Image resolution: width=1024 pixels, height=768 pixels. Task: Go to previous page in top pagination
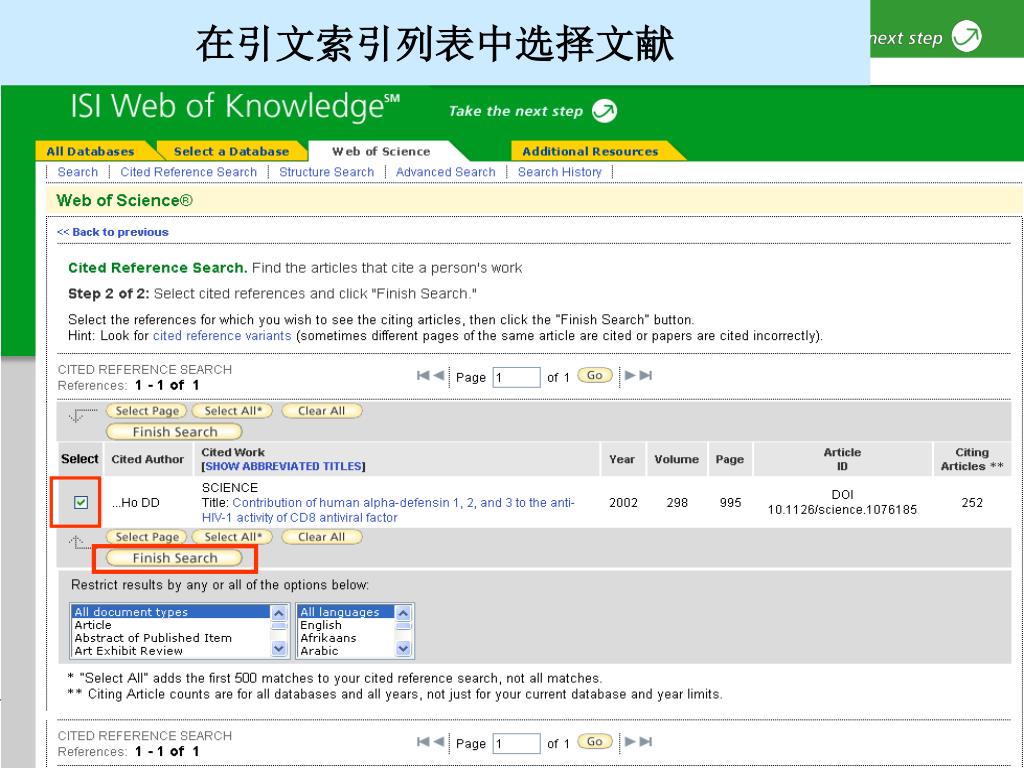click(x=438, y=376)
